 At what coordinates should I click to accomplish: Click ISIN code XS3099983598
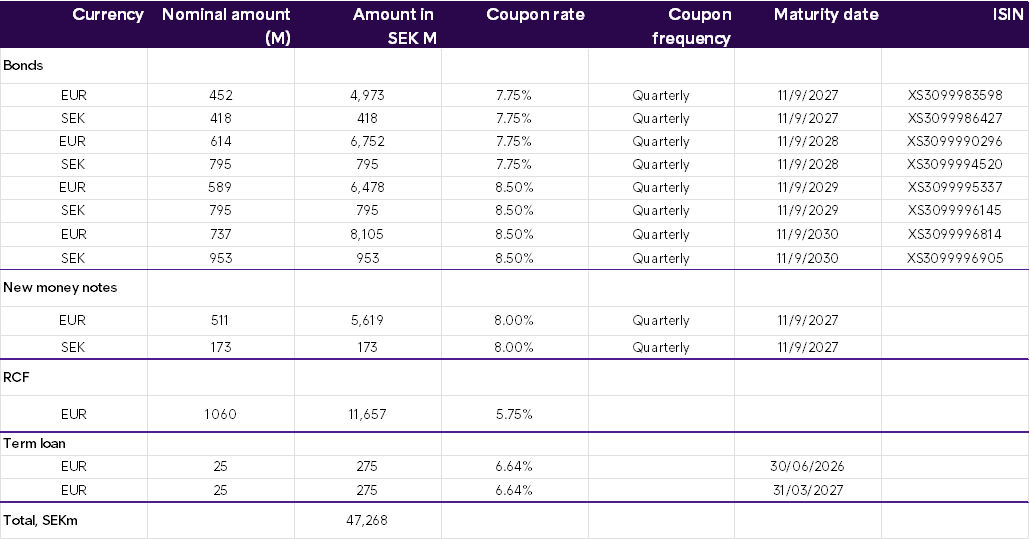[x=954, y=95]
